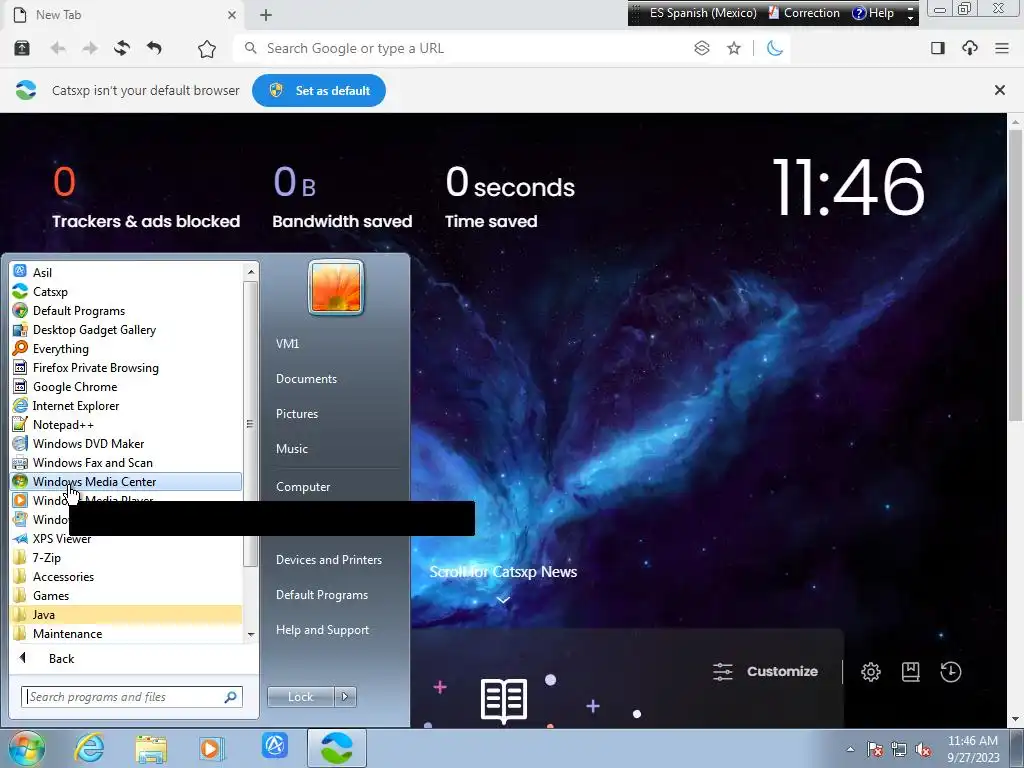Click Customize on the new tab page
The height and width of the screenshot is (768, 1024).
pos(765,671)
